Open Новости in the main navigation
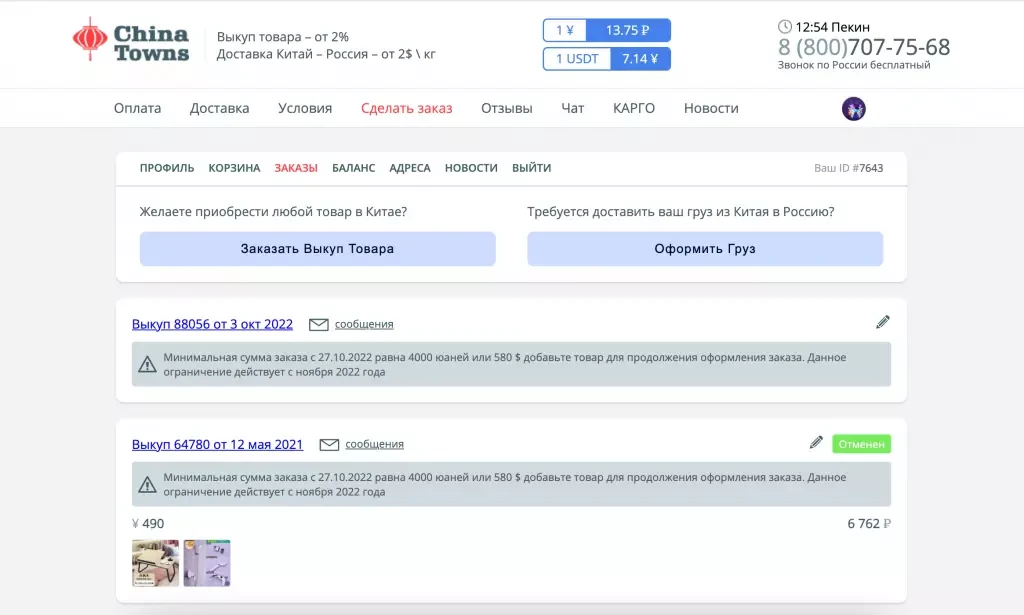This screenshot has width=1024, height=615. pyautogui.click(x=711, y=108)
